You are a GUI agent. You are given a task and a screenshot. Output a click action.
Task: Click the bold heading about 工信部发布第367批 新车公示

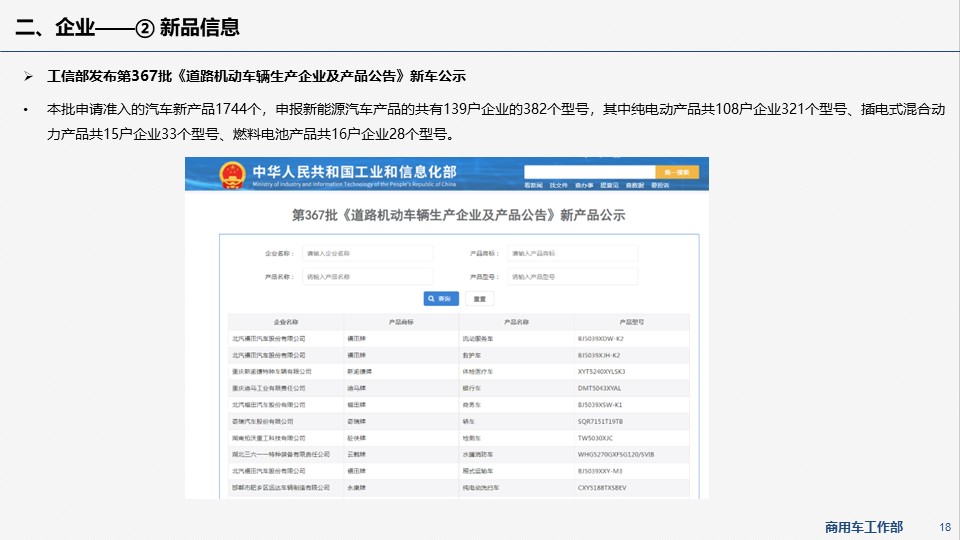[257, 76]
